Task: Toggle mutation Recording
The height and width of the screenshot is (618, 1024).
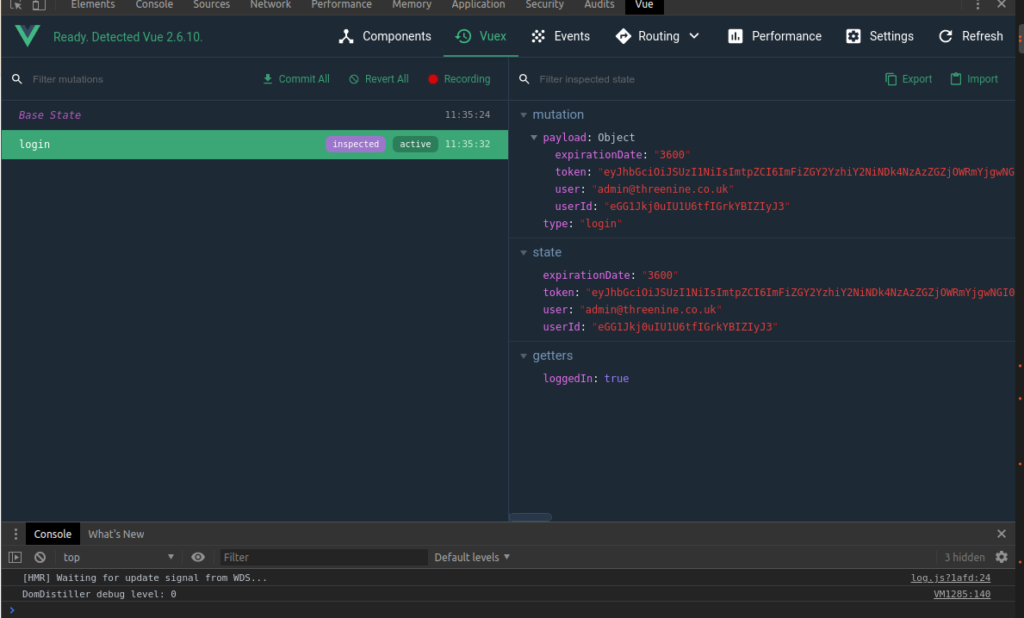Action: tap(459, 79)
